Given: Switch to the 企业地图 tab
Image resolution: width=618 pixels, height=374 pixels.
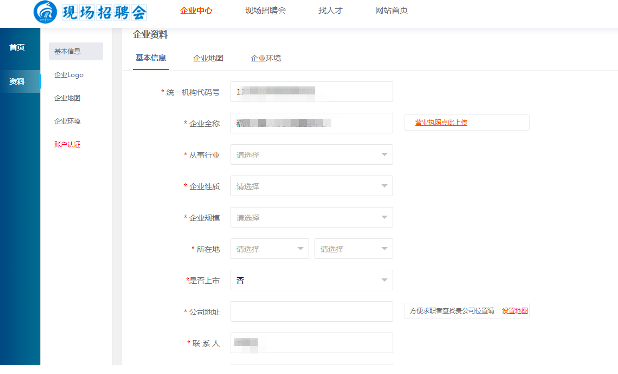Looking at the screenshot, I should 208,58.
